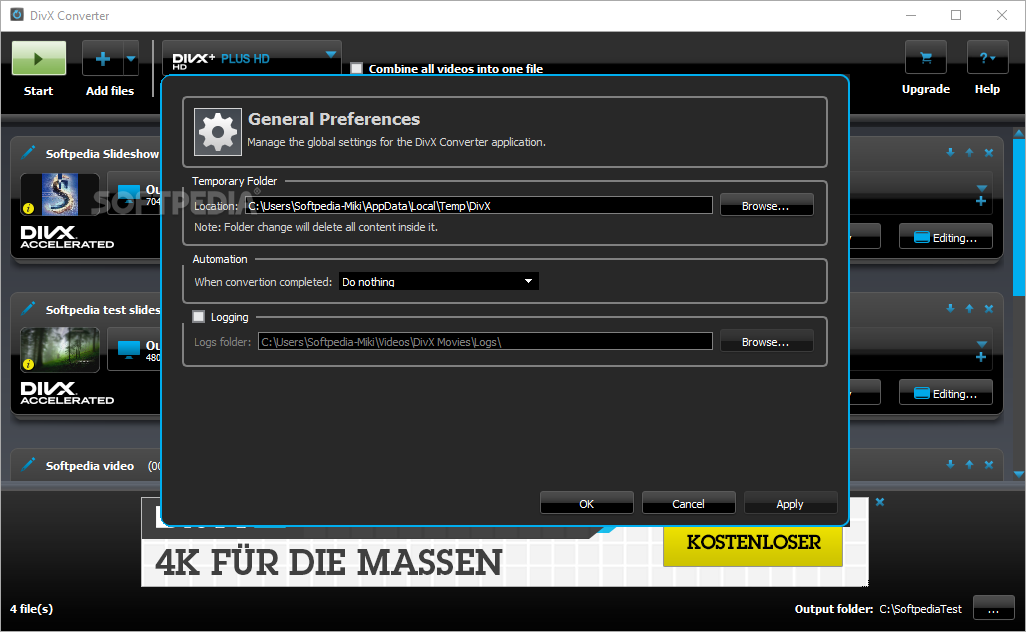
Task: Close the advertisement banner
Action: click(x=880, y=502)
